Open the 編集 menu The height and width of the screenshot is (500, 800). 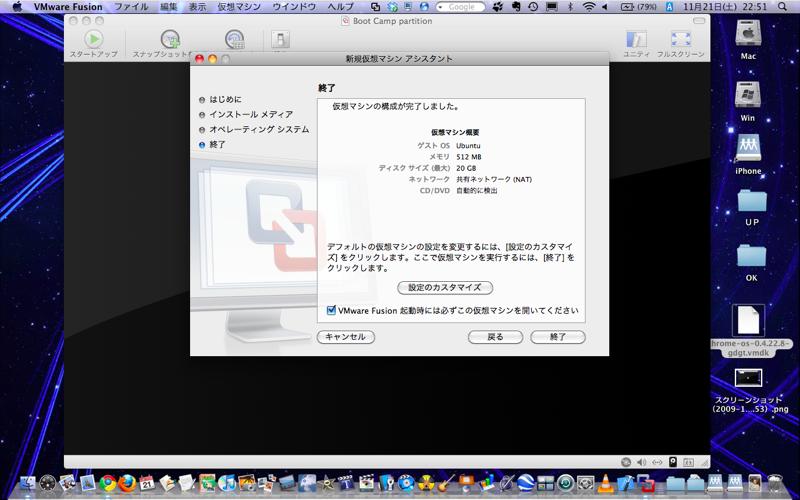point(169,7)
